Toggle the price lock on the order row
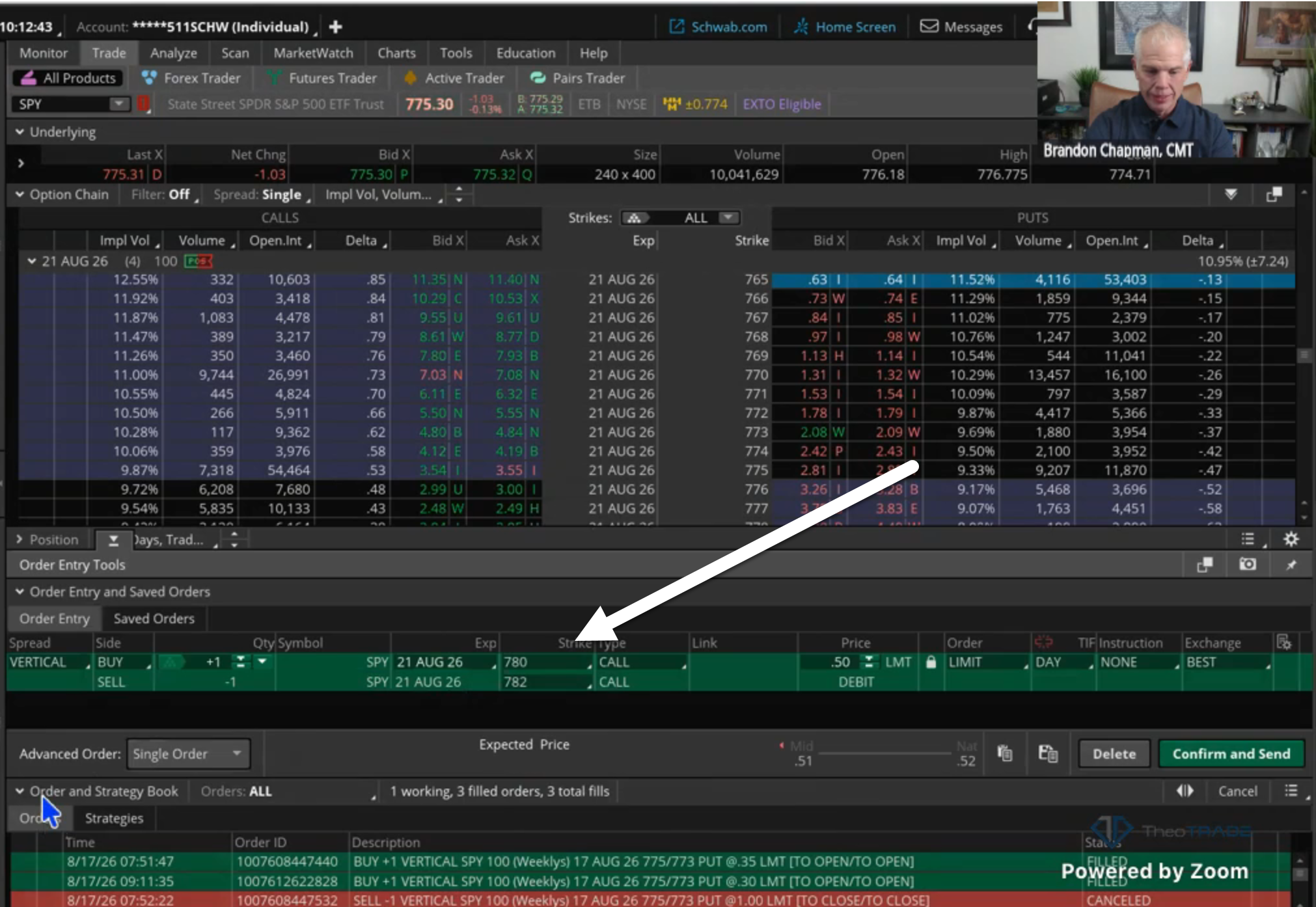 click(931, 662)
